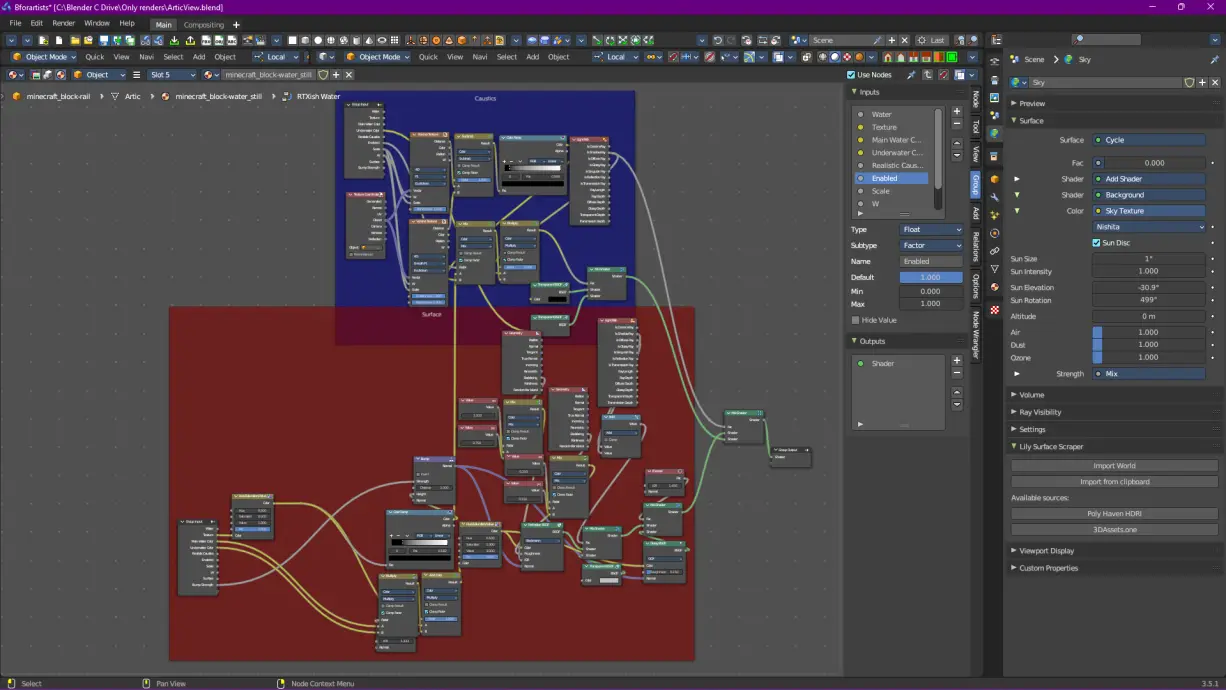Open the Compositing workspace tab

206,24
